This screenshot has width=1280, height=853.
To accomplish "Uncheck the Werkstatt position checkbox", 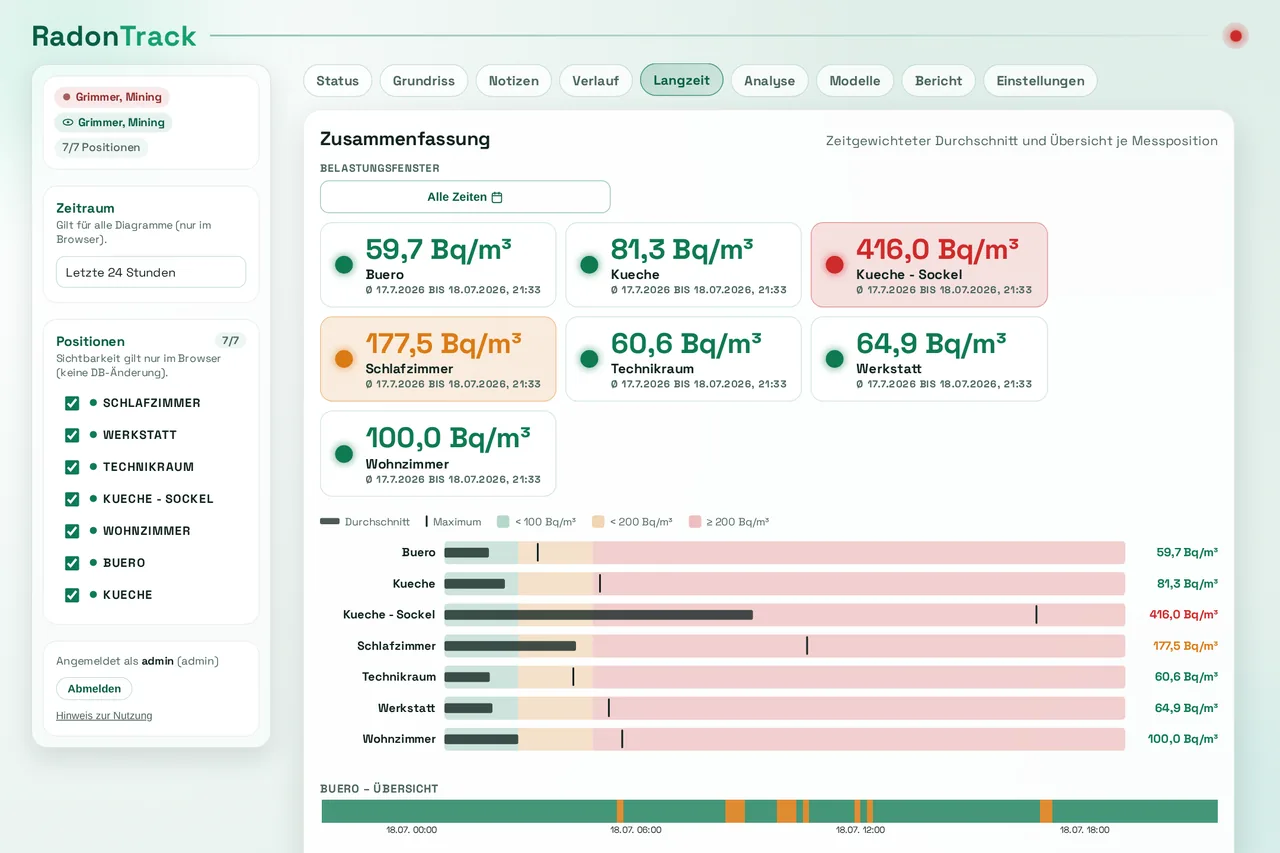I will coord(72,435).
